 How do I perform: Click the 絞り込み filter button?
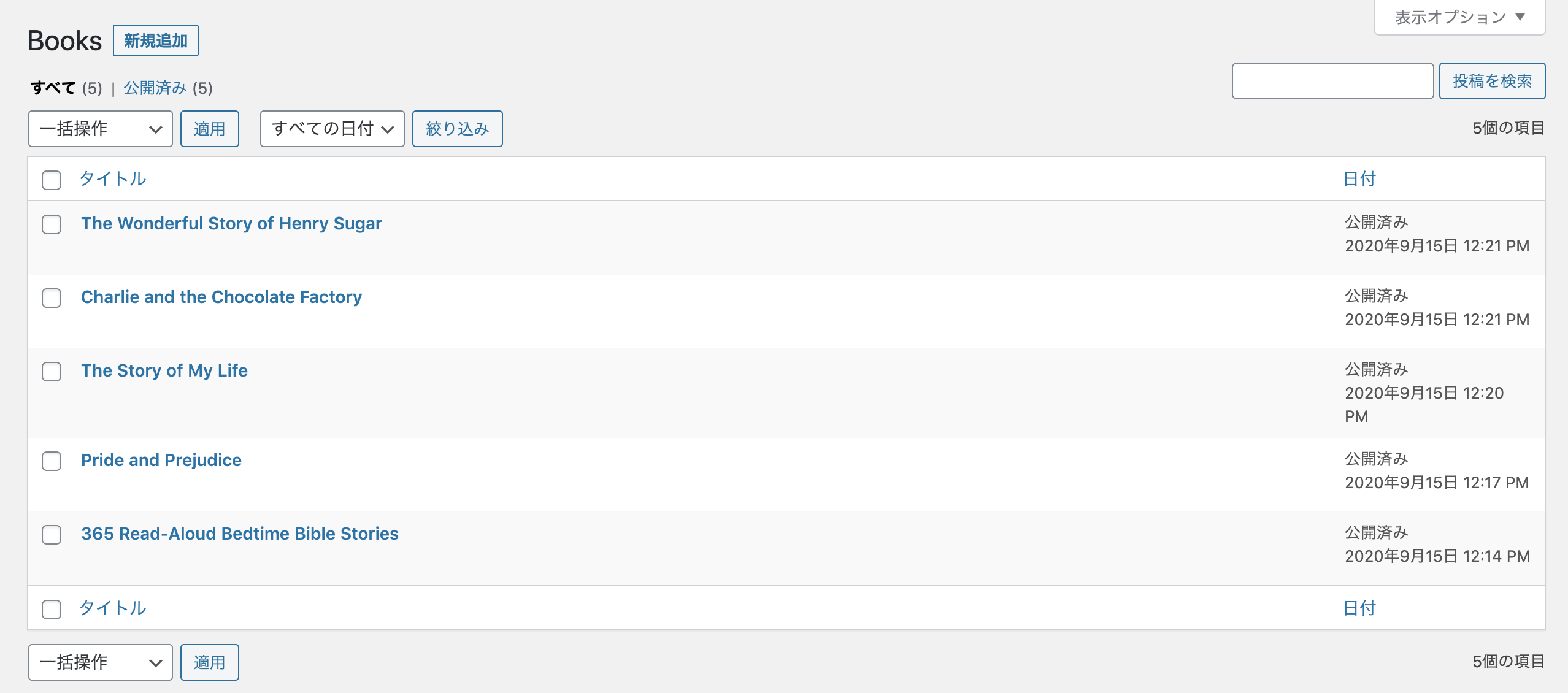(457, 129)
